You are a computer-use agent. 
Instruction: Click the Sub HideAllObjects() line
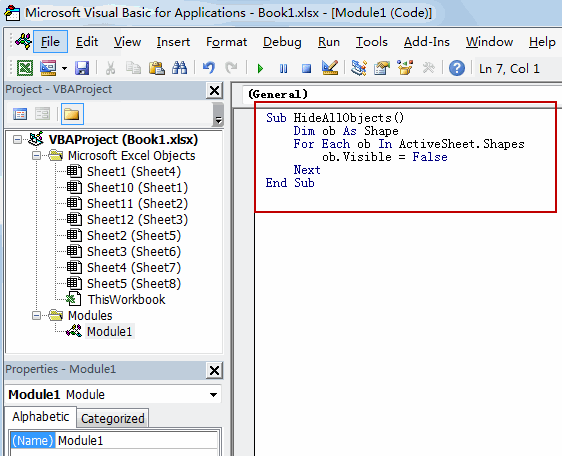click(335, 118)
